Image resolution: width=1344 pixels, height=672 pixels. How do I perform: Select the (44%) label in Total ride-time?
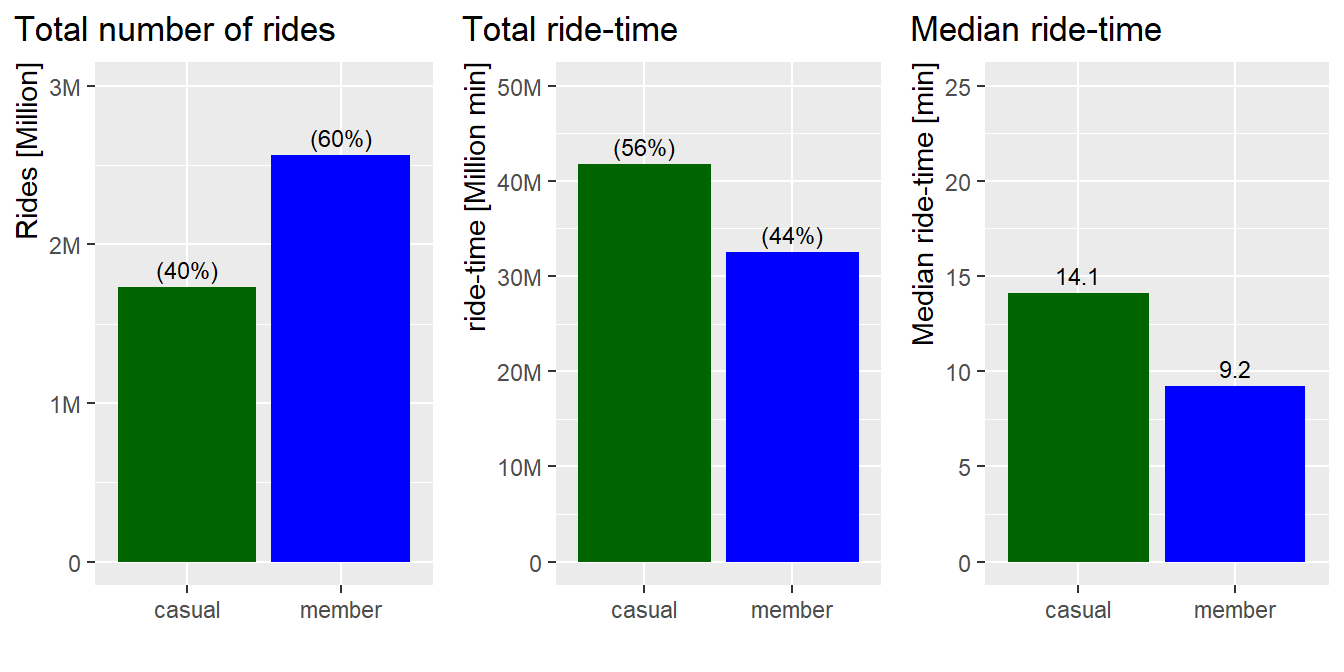pos(792,237)
